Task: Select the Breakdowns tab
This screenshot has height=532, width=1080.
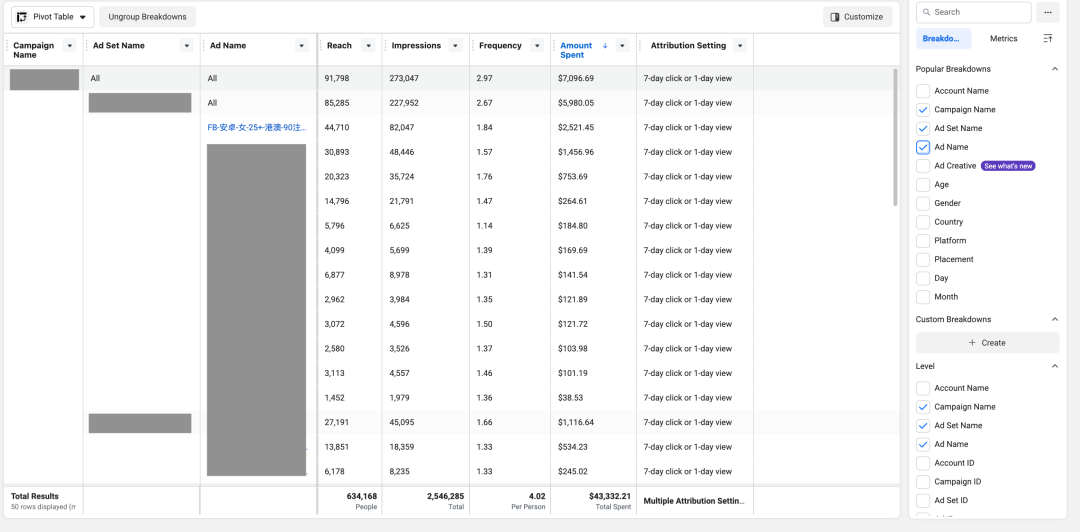Action: (944, 39)
